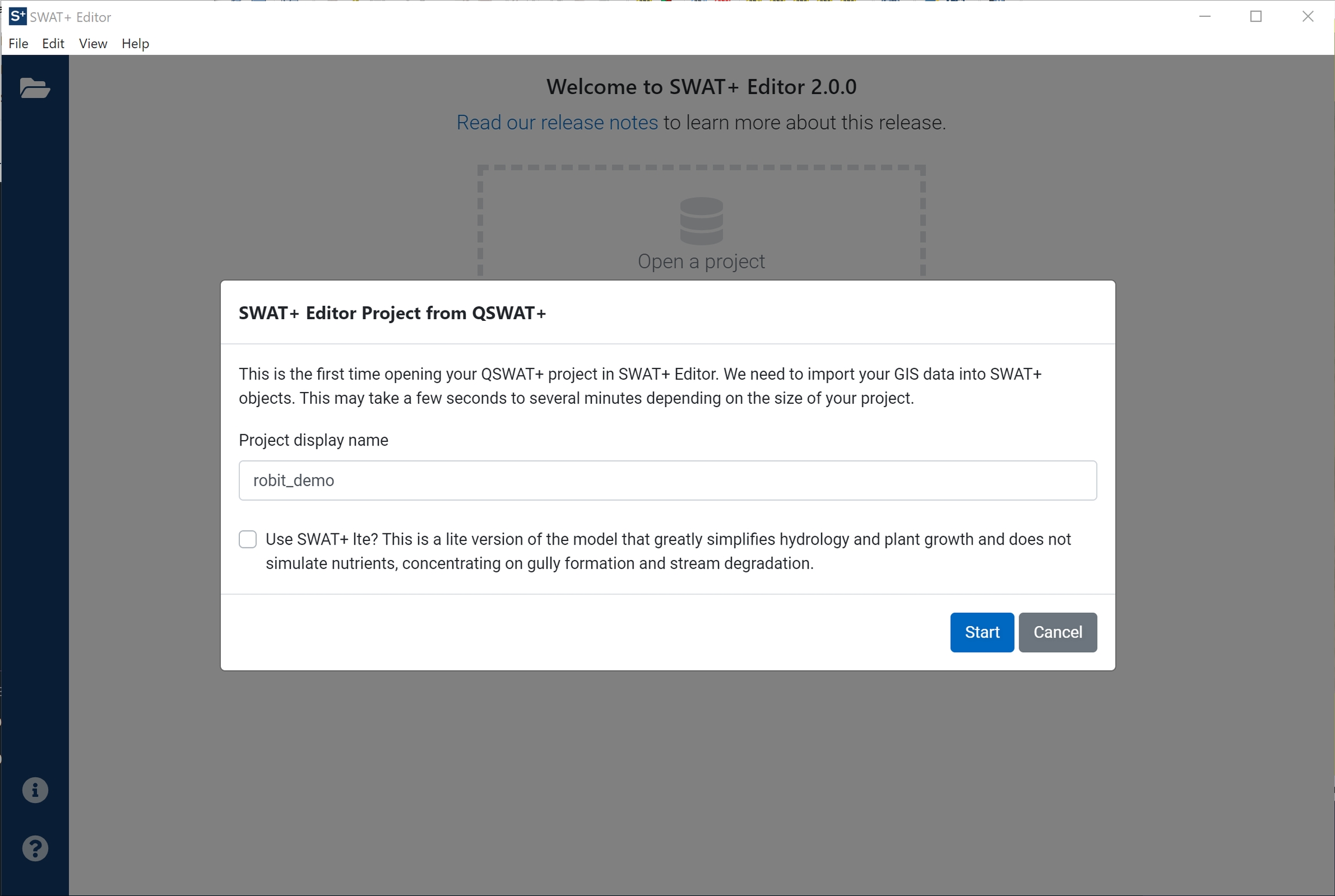
Task: Click the info circle sidebar icon
Action: [x=35, y=790]
